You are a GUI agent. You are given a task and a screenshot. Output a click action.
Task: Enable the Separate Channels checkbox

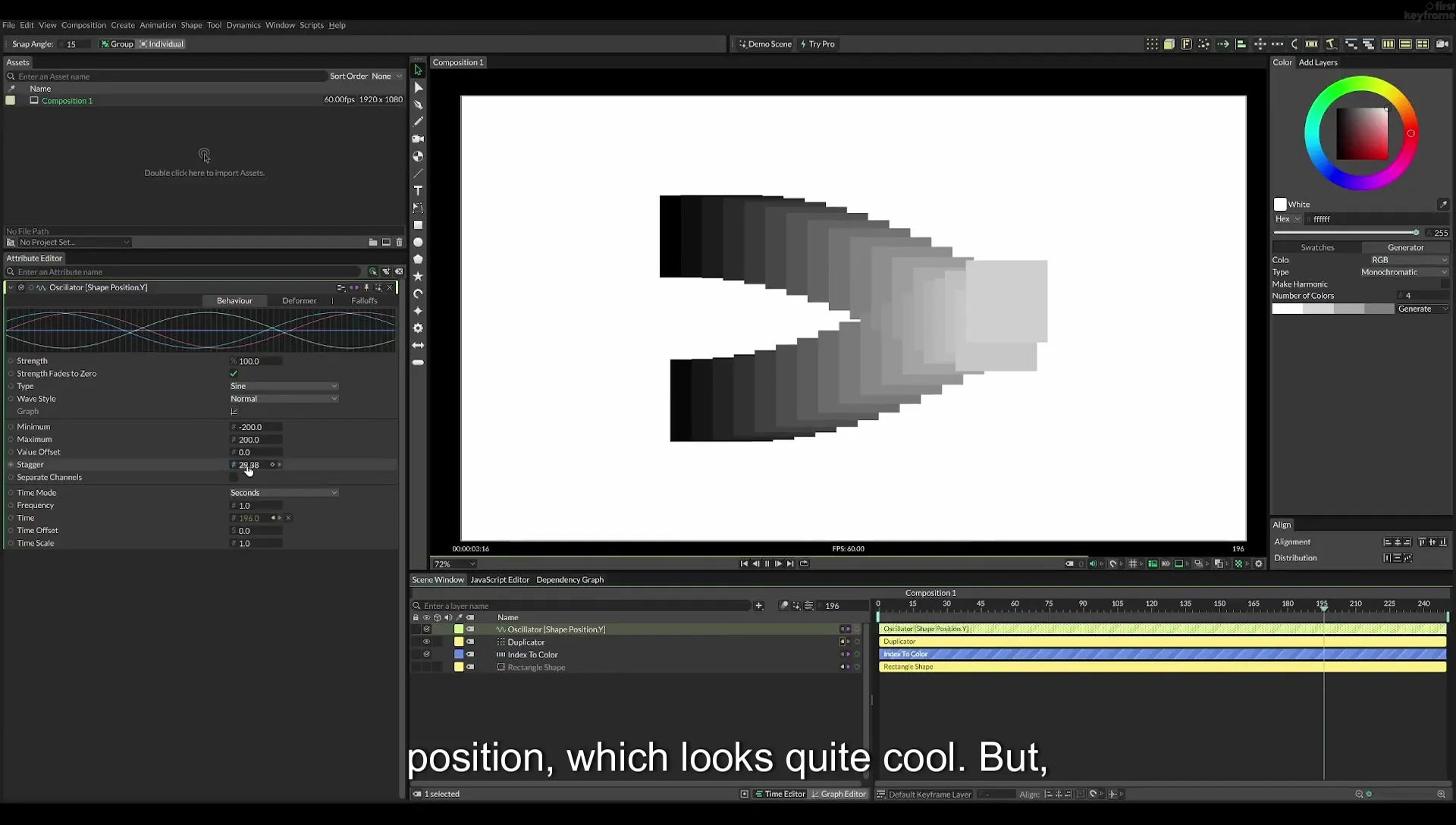[234, 478]
